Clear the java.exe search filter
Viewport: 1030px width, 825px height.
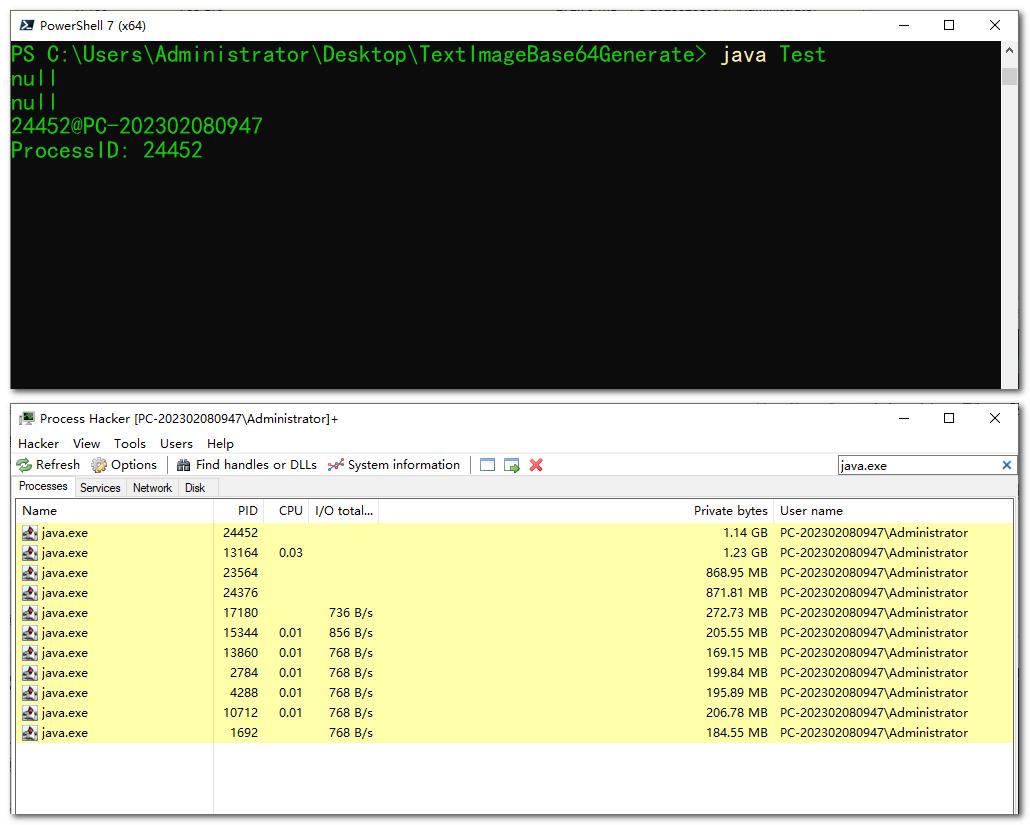[1006, 465]
